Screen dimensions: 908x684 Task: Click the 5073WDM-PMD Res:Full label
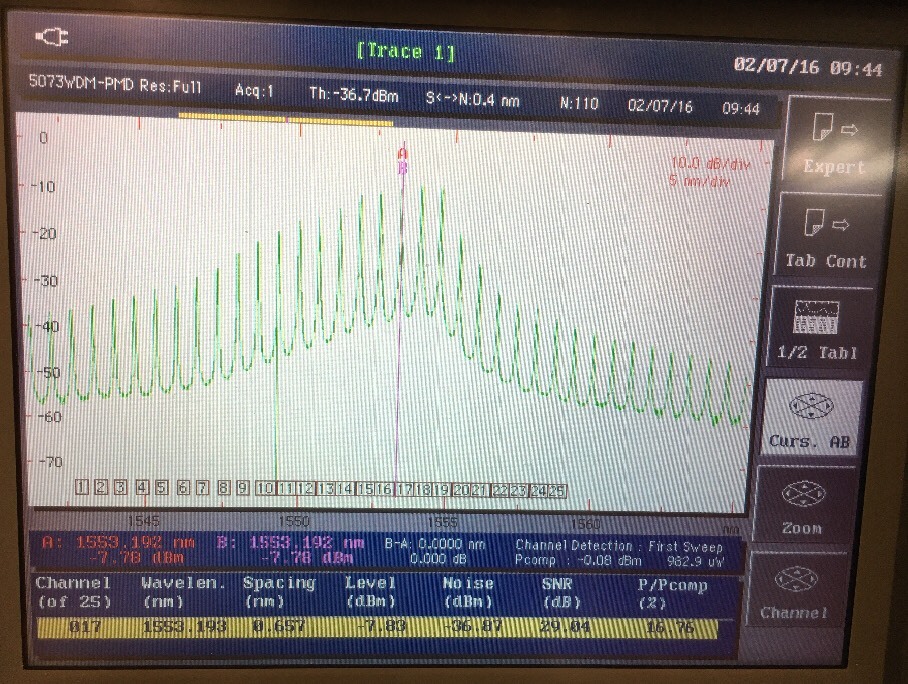click(x=115, y=85)
